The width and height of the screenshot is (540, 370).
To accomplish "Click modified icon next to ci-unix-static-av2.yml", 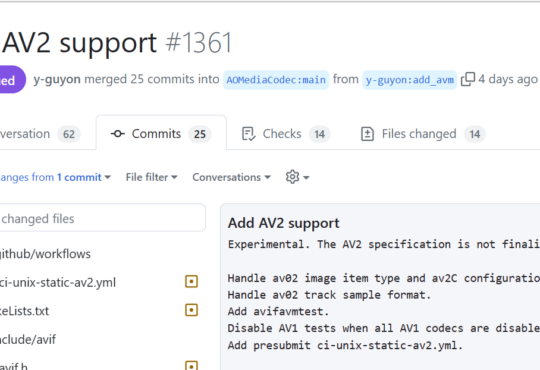I will (191, 281).
